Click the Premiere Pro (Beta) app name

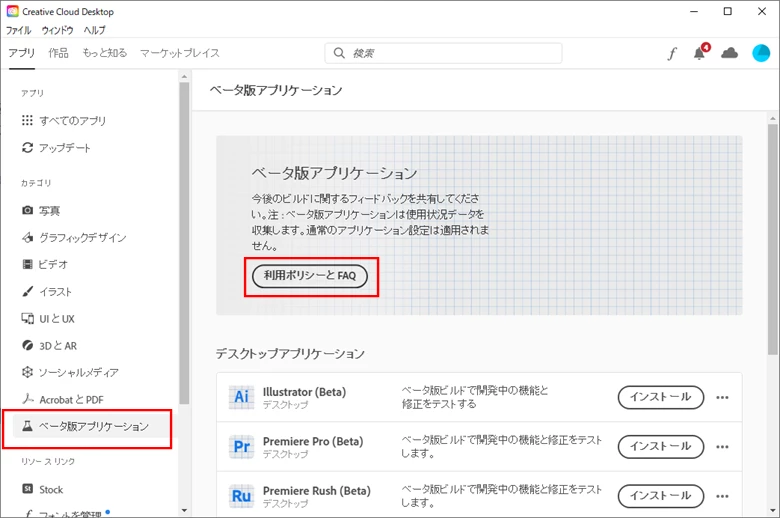coord(313,441)
